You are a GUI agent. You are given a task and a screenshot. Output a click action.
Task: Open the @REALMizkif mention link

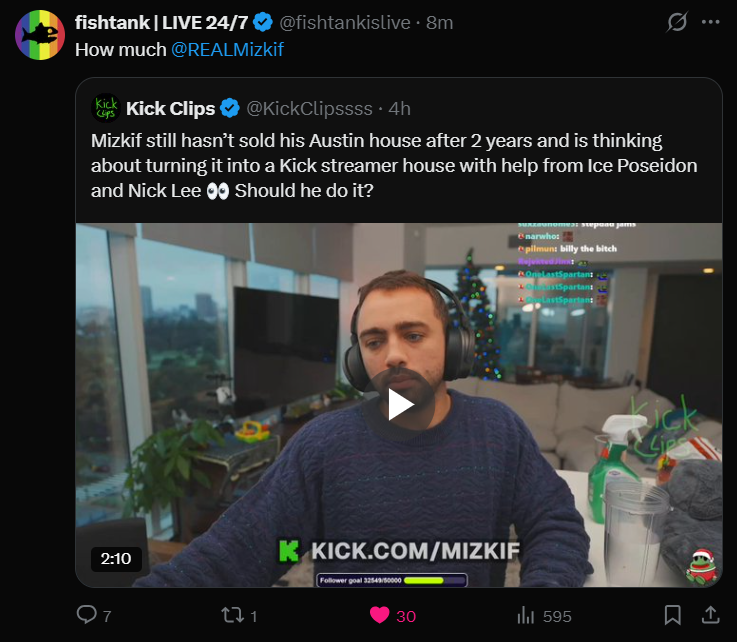point(227,50)
